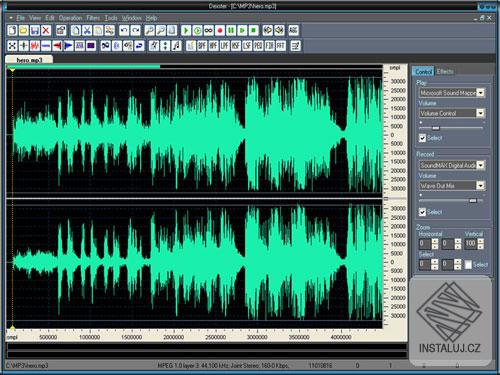This screenshot has width=500, height=375.
Task: Open the Window menu
Action: point(132,18)
